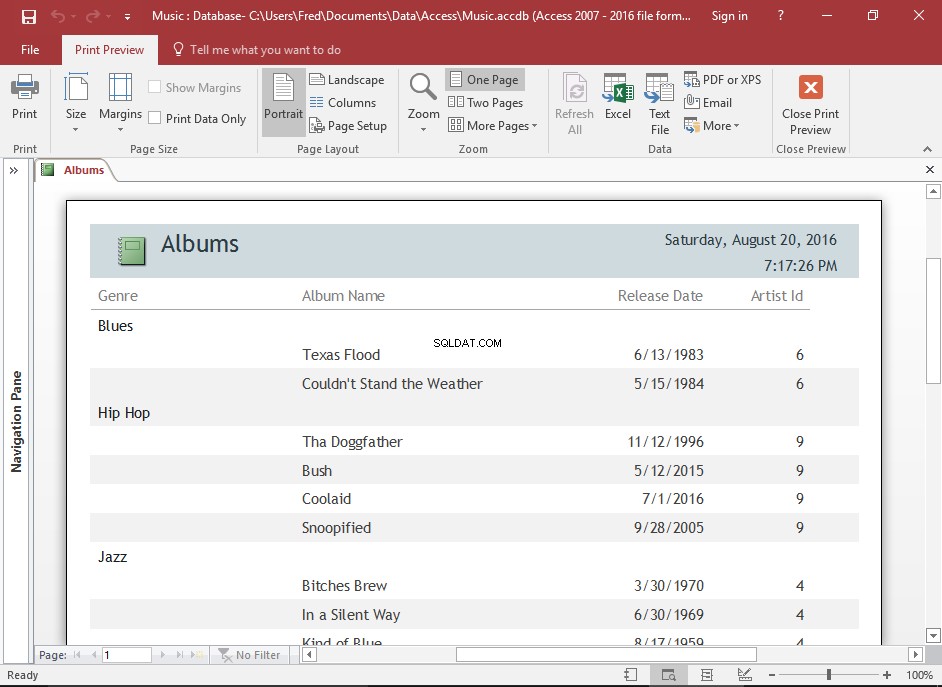The image size is (942, 687).
Task: Switch to Landscape orientation
Action: [347, 79]
